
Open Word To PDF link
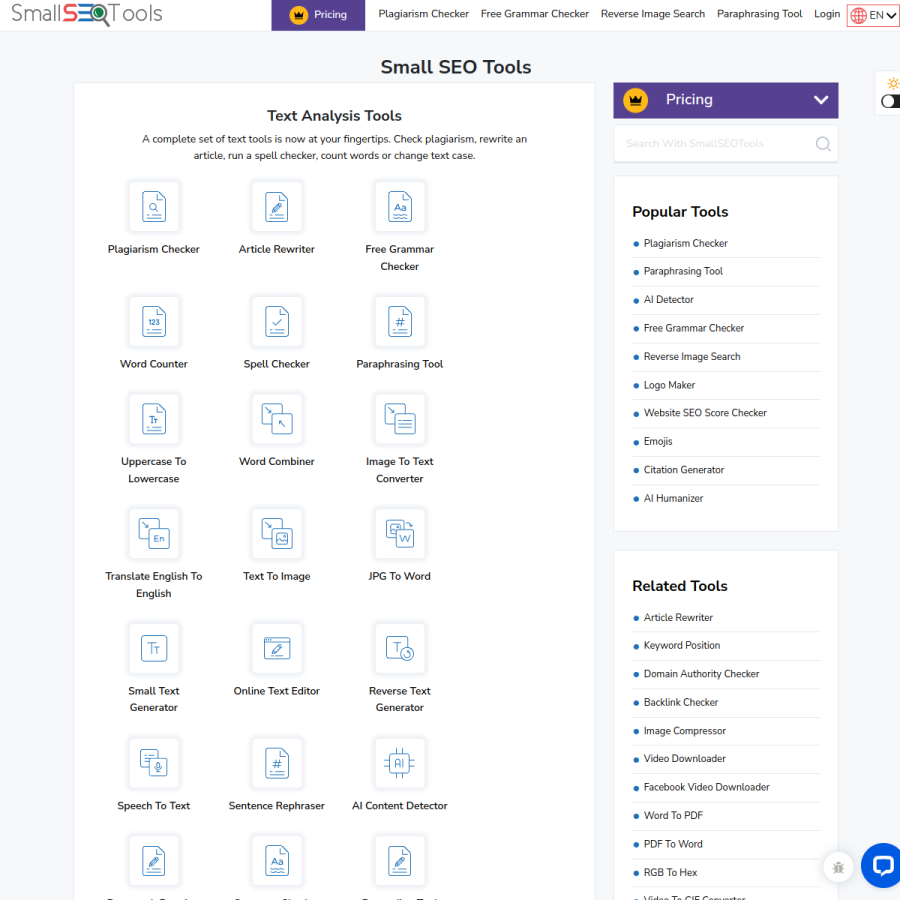pyautogui.click(x=673, y=816)
